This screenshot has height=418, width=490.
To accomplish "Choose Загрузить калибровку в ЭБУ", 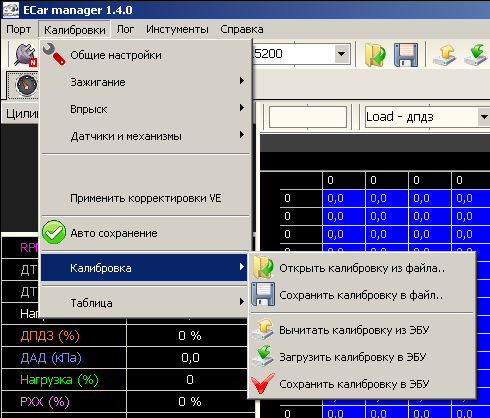I will (x=362, y=357).
